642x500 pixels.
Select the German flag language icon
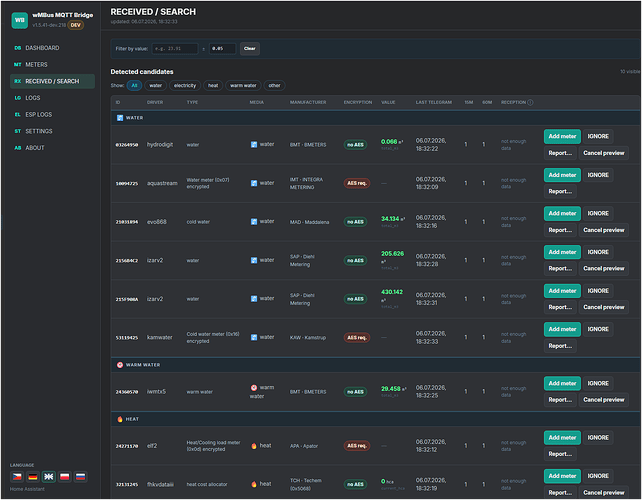coord(33,477)
